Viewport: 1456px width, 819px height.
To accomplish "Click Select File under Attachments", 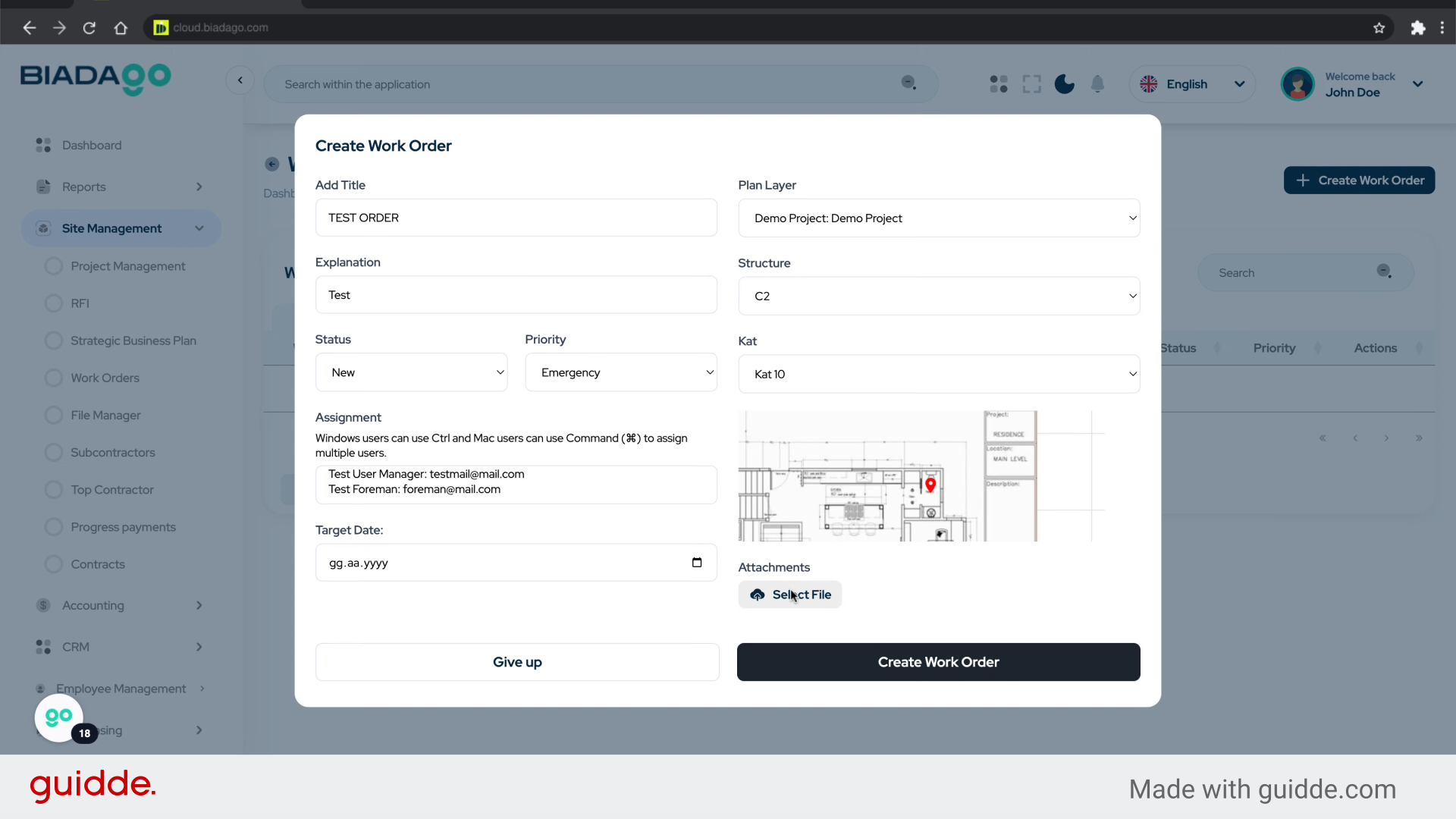I will [x=790, y=595].
